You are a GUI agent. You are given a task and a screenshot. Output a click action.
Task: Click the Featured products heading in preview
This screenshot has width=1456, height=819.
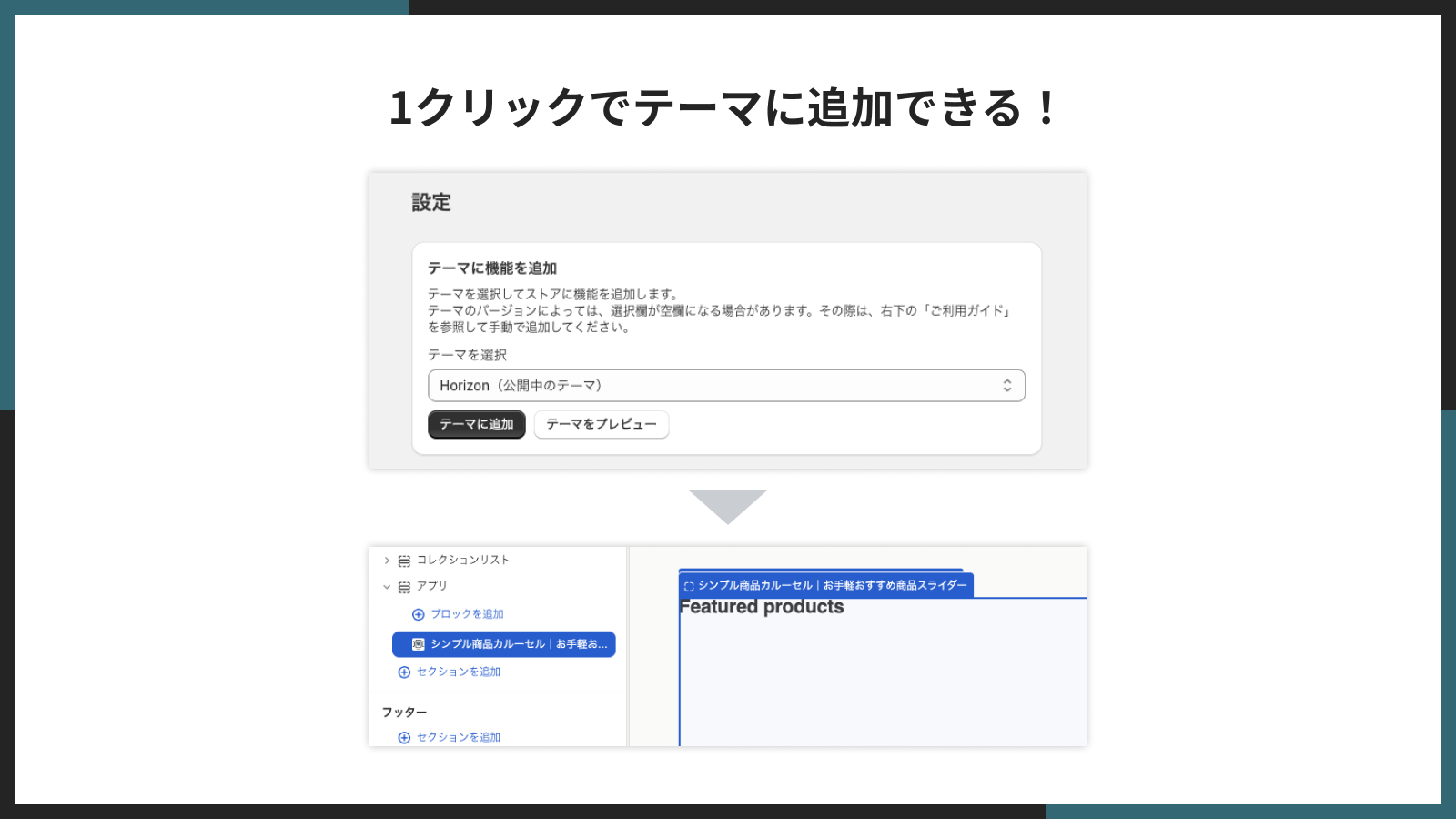762,607
